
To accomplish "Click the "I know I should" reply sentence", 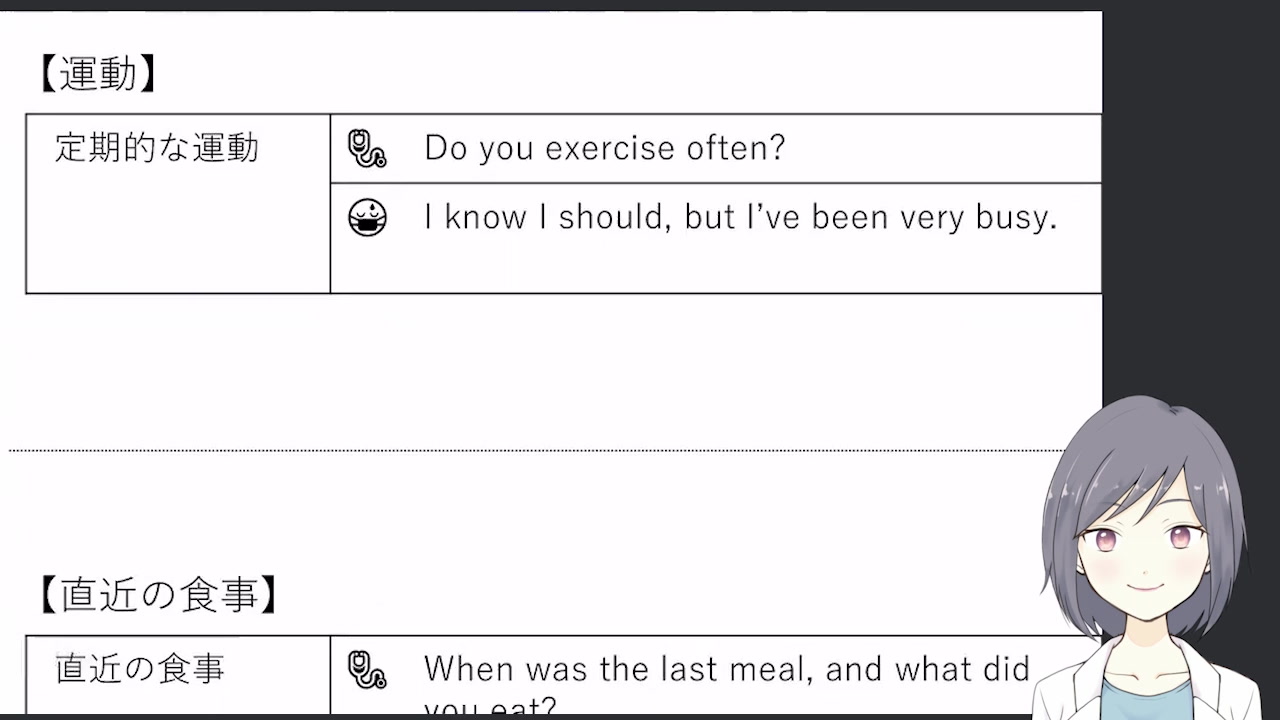I will [740, 218].
